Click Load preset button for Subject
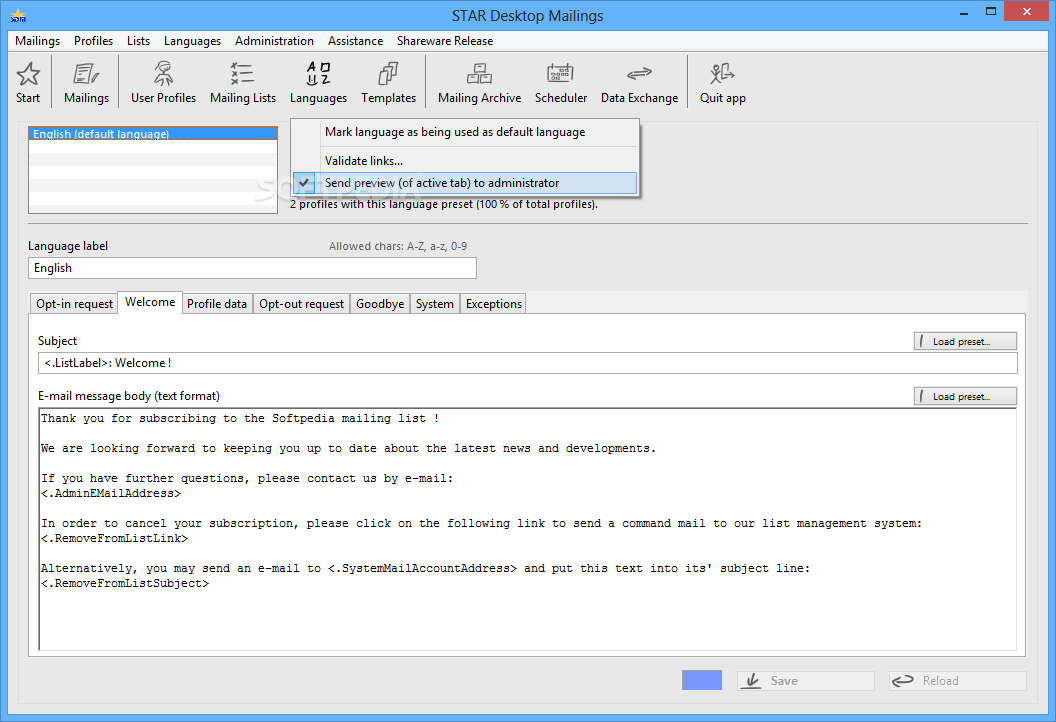Image resolution: width=1056 pixels, height=722 pixels. 965,341
